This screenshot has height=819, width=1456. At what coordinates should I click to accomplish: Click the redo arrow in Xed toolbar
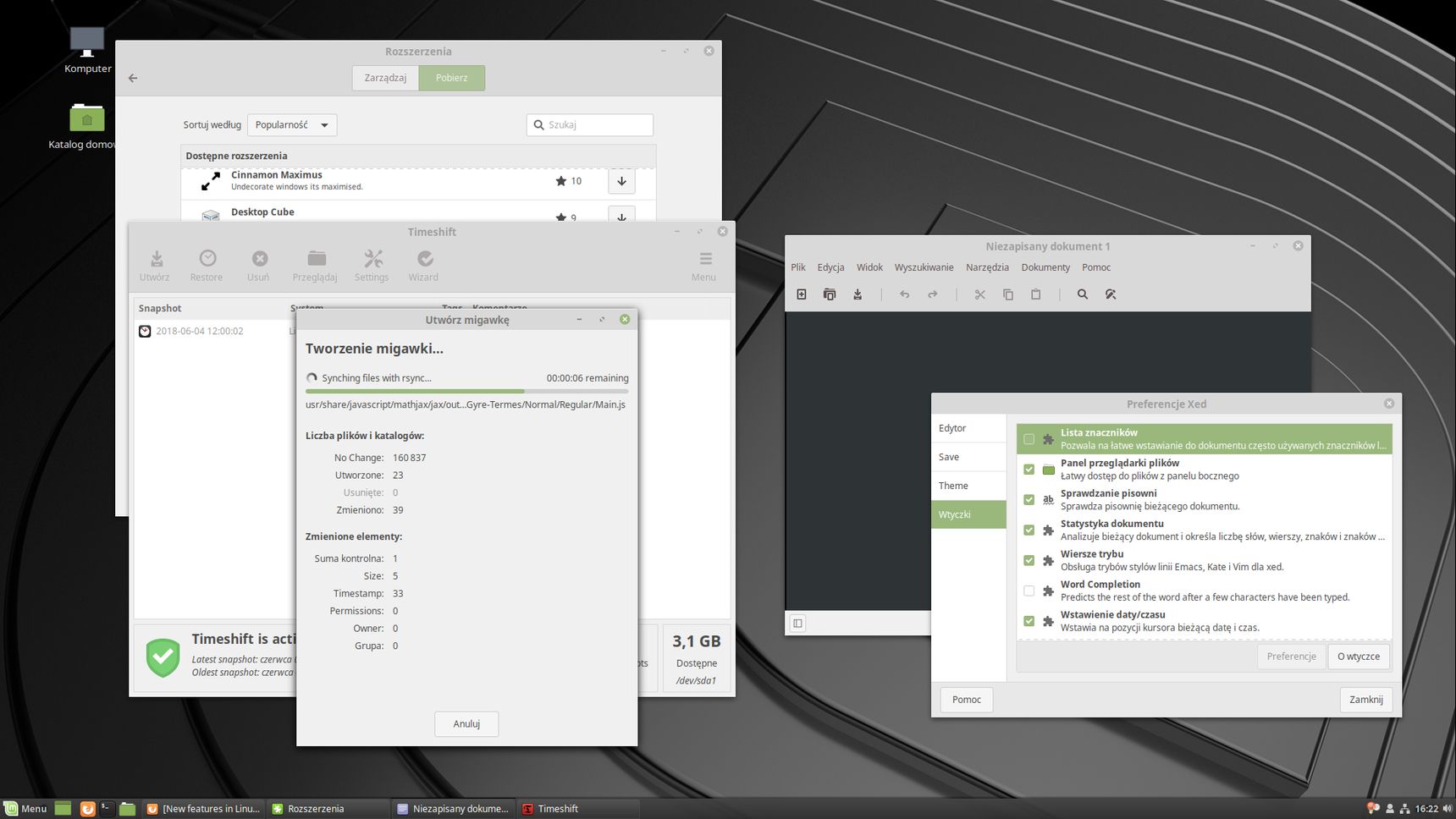coord(933,294)
